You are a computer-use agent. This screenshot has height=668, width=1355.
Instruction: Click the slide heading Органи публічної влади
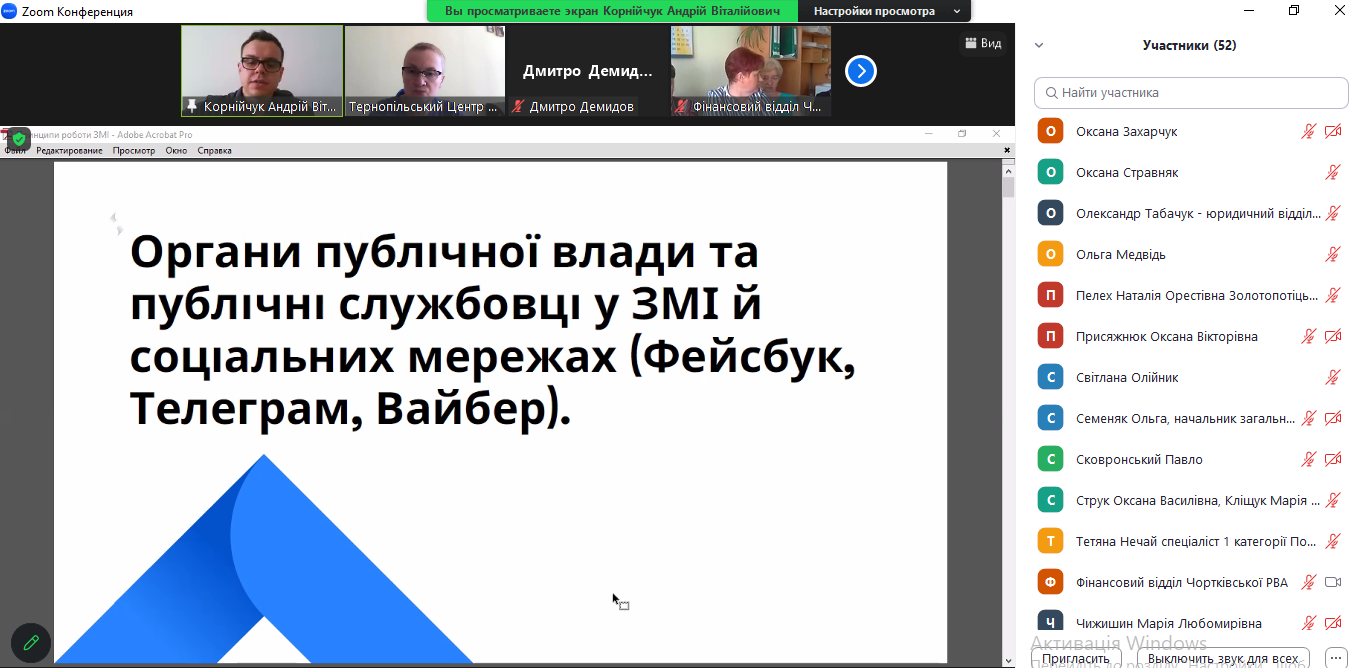(x=492, y=332)
